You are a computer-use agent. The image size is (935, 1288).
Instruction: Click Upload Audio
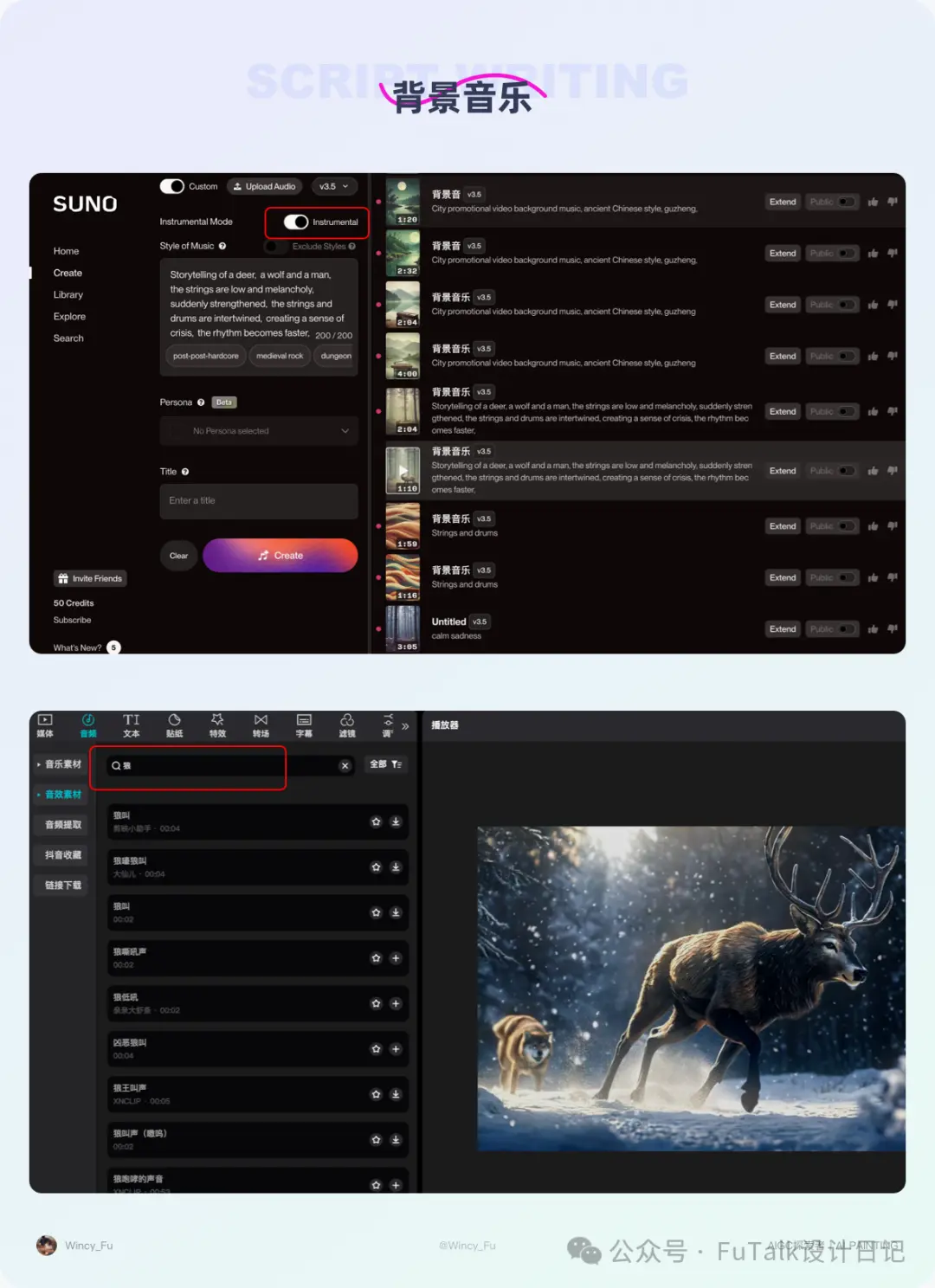pos(265,186)
